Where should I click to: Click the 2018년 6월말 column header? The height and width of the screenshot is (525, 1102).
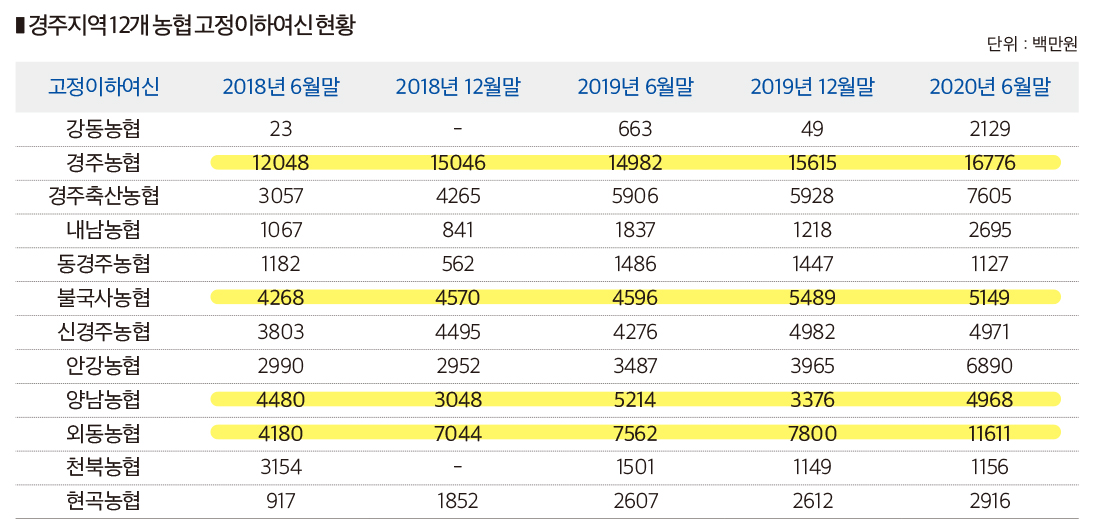coord(281,87)
